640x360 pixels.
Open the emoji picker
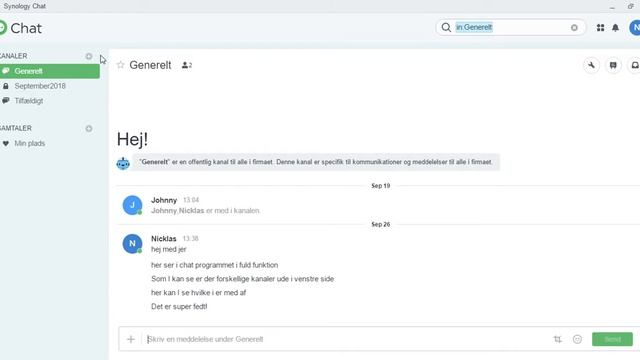tap(577, 339)
